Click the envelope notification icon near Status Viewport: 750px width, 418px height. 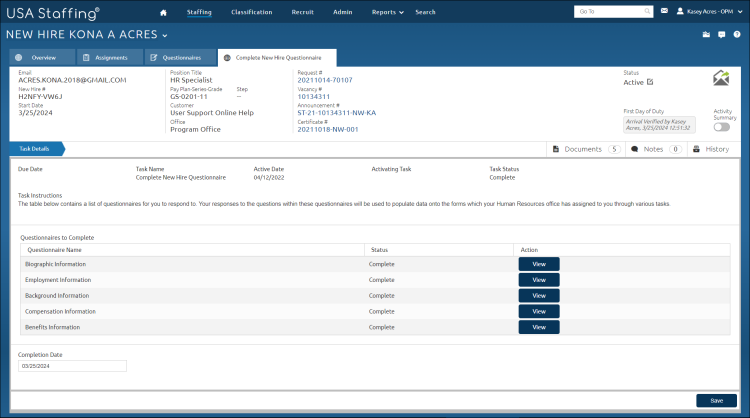point(721,78)
